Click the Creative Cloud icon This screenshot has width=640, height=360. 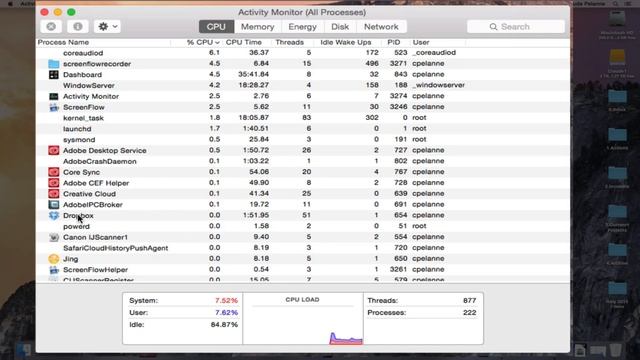click(53, 193)
